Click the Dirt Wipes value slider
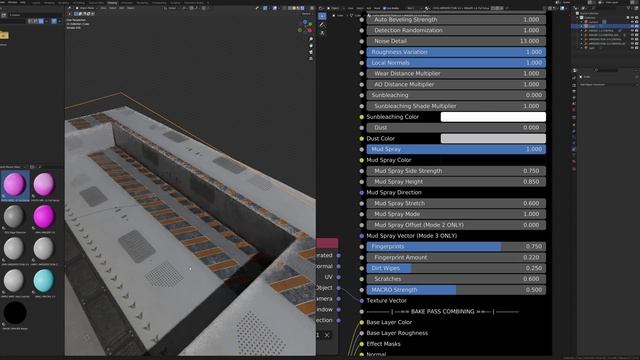This screenshot has width=640, height=360. click(456, 268)
